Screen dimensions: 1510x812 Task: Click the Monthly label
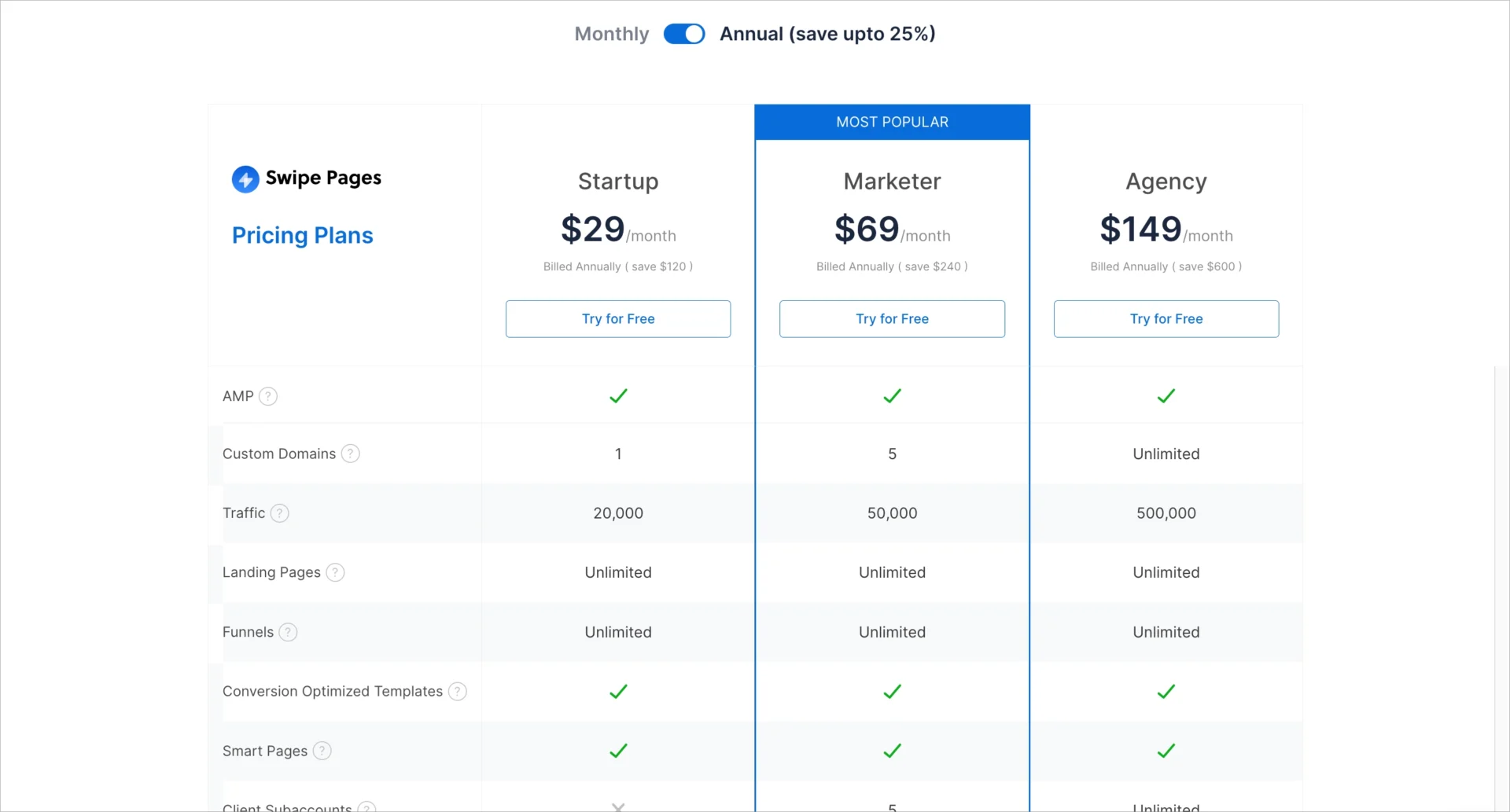point(611,34)
